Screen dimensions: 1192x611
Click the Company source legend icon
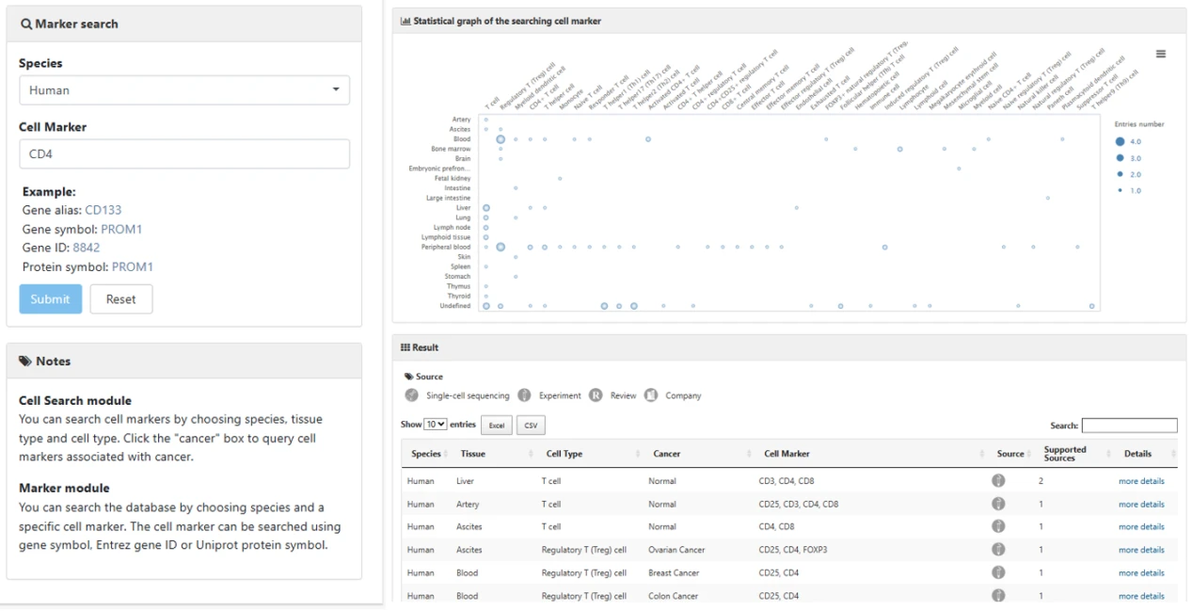coord(651,395)
